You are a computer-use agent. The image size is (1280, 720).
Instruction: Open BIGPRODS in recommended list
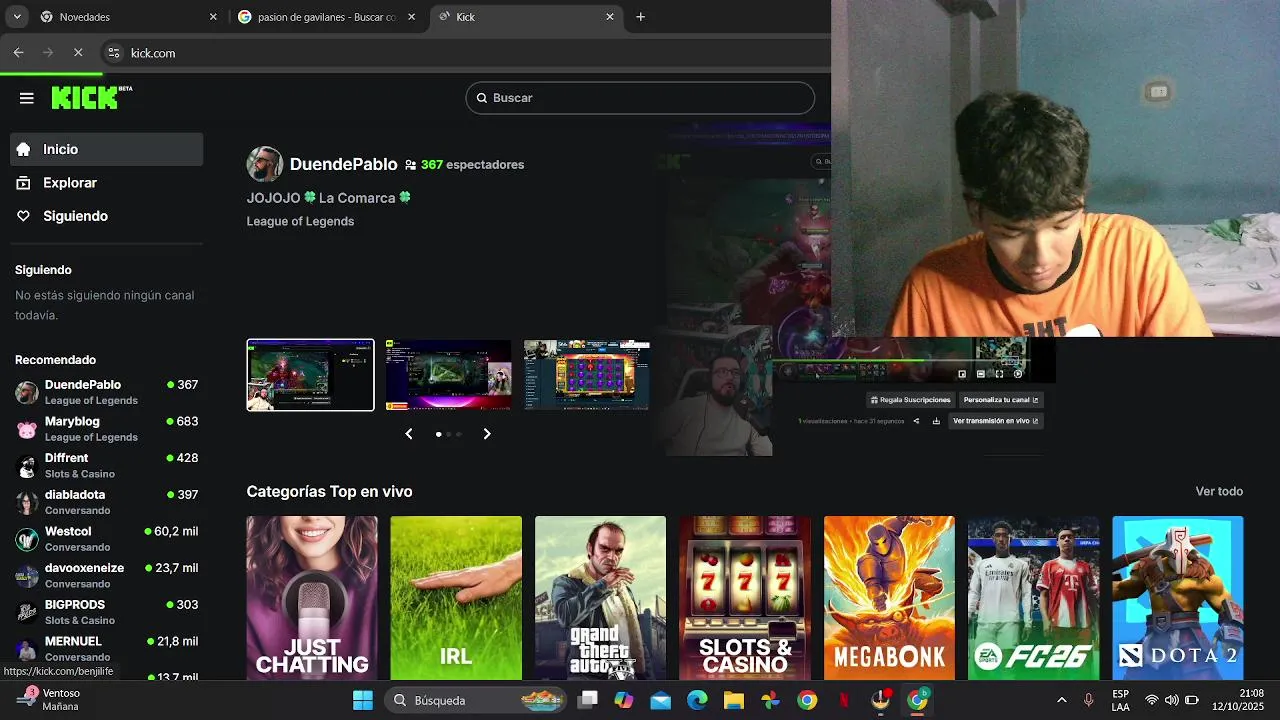point(107,612)
